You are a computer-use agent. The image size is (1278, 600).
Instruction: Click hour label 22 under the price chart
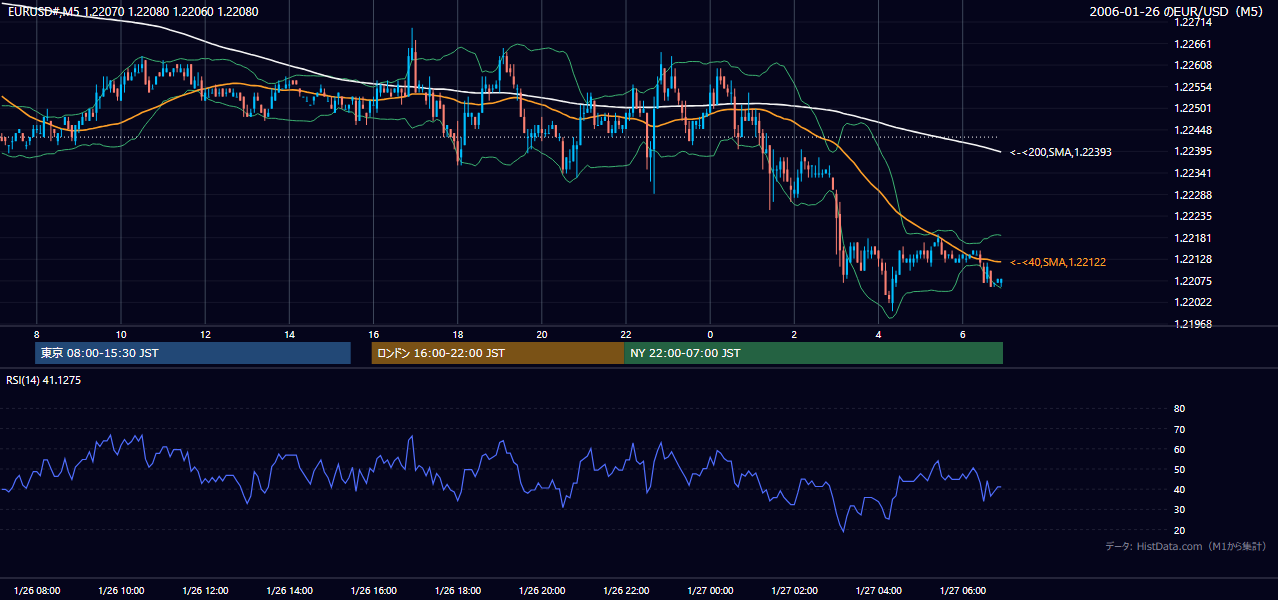pos(626,334)
